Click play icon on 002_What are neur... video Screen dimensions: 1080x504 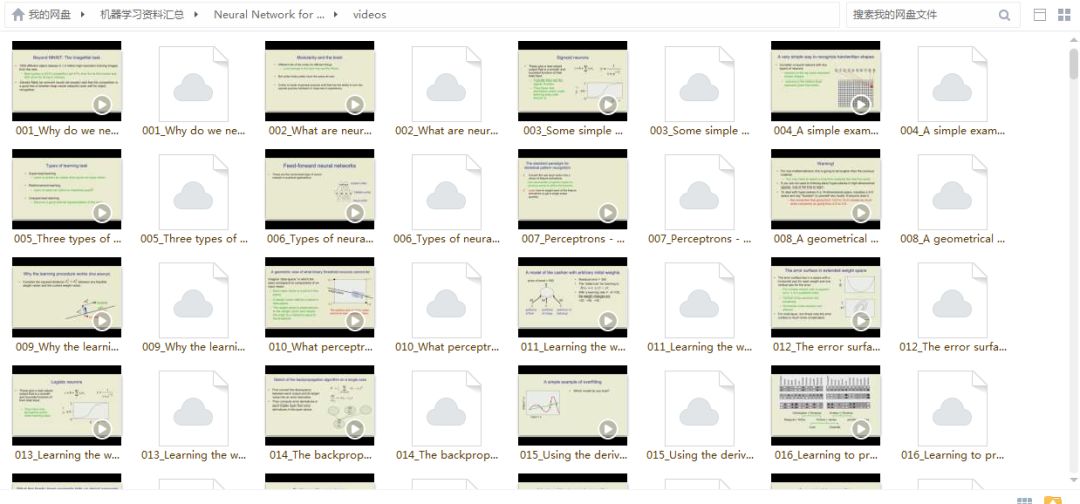point(355,105)
